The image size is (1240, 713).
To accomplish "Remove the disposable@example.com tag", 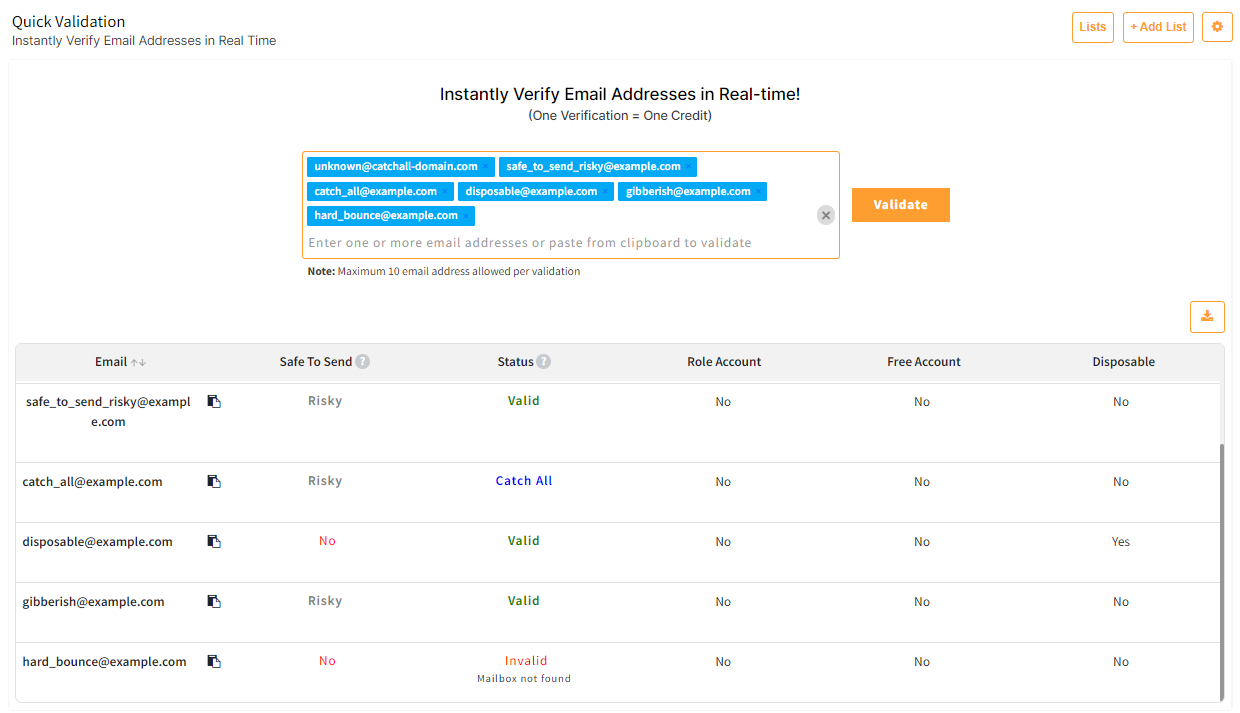I will [605, 192].
